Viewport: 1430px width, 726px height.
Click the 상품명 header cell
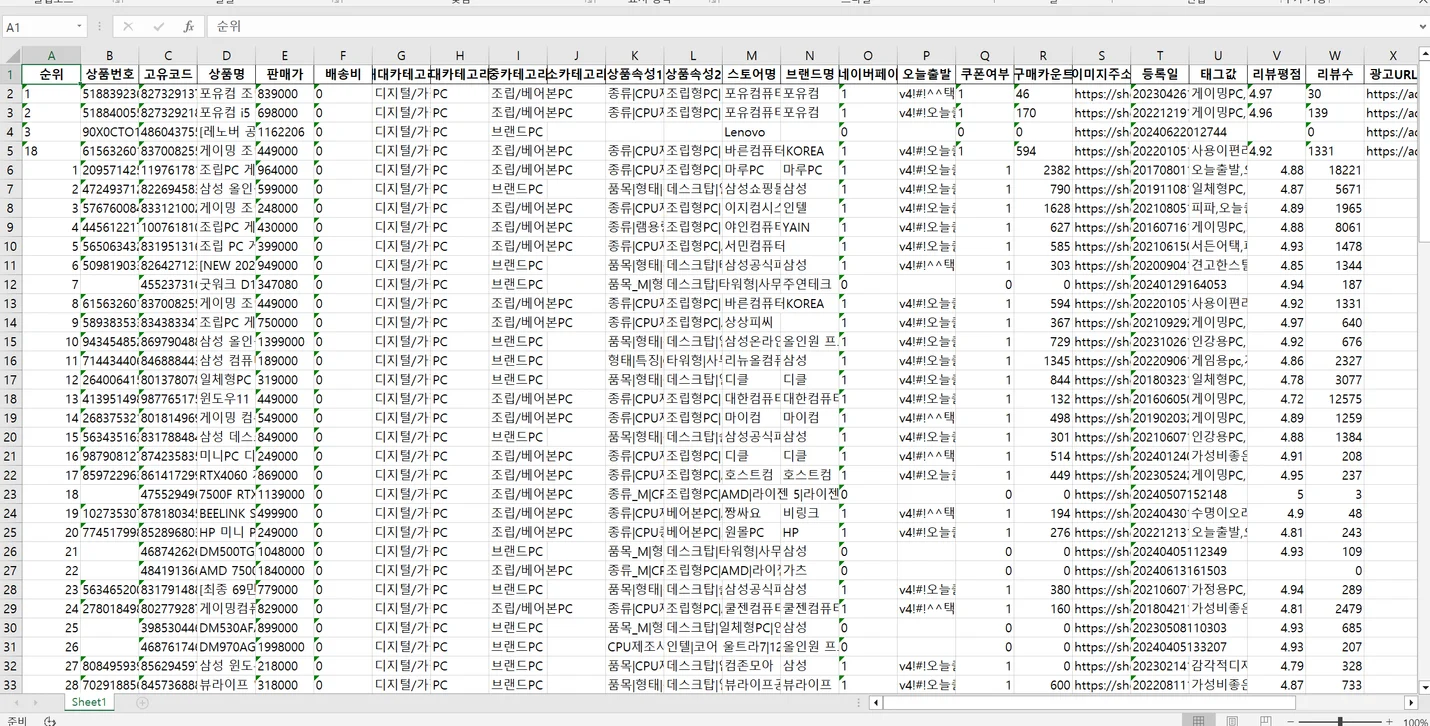(x=226, y=75)
